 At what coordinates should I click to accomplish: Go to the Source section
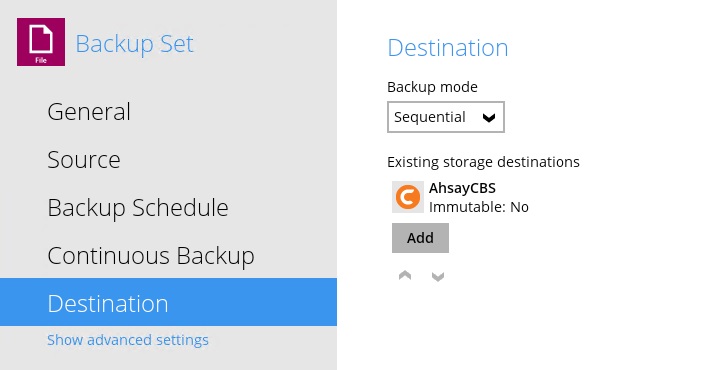coord(84,159)
